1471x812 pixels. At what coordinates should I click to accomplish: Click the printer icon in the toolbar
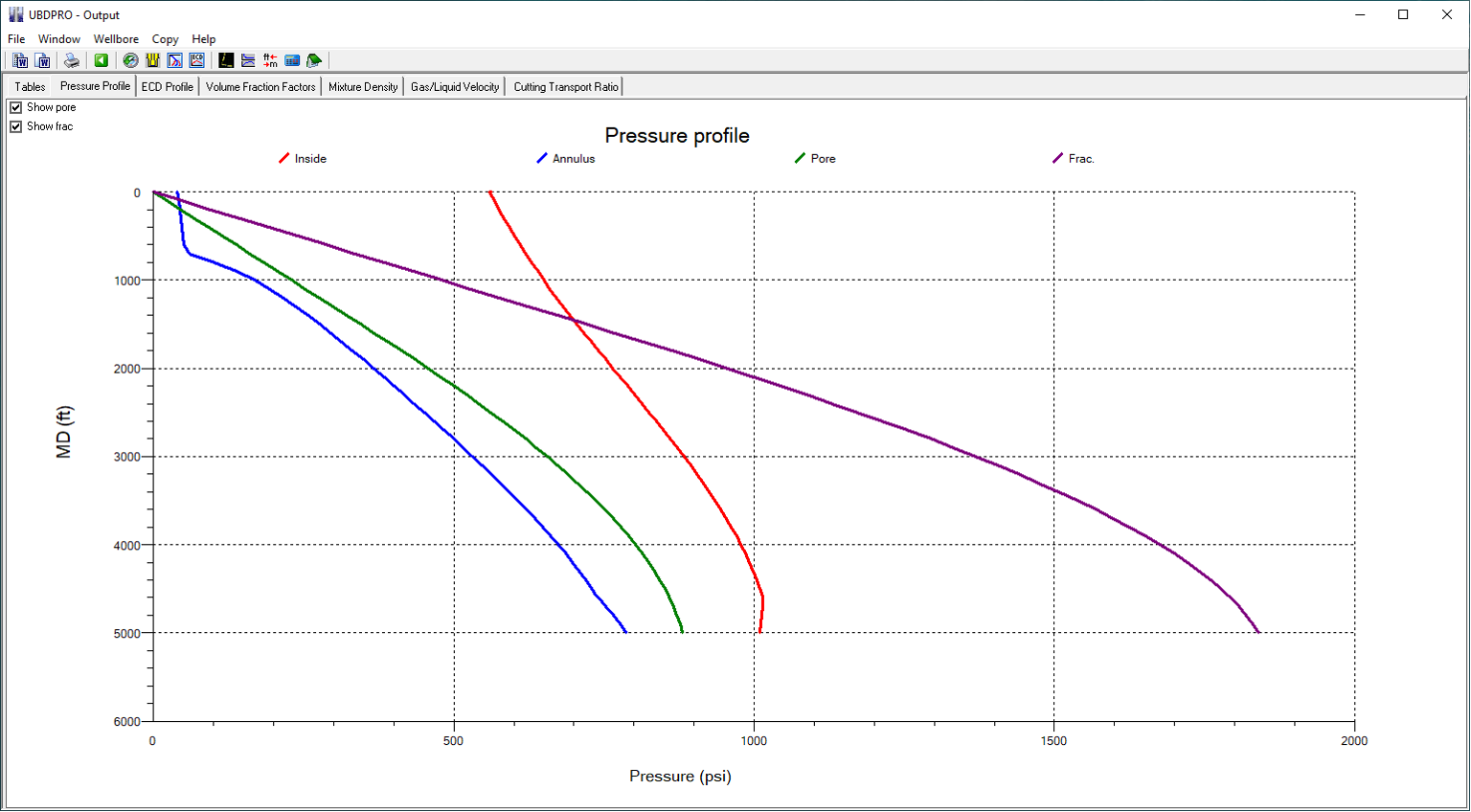pos(72,60)
